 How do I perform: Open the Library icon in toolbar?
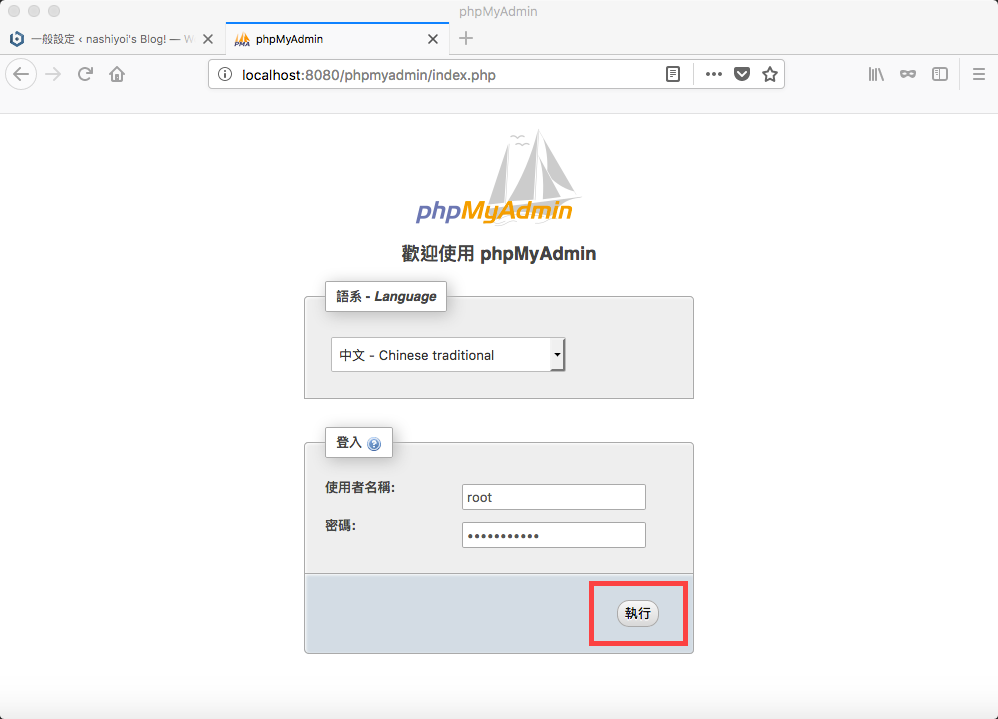pos(876,74)
